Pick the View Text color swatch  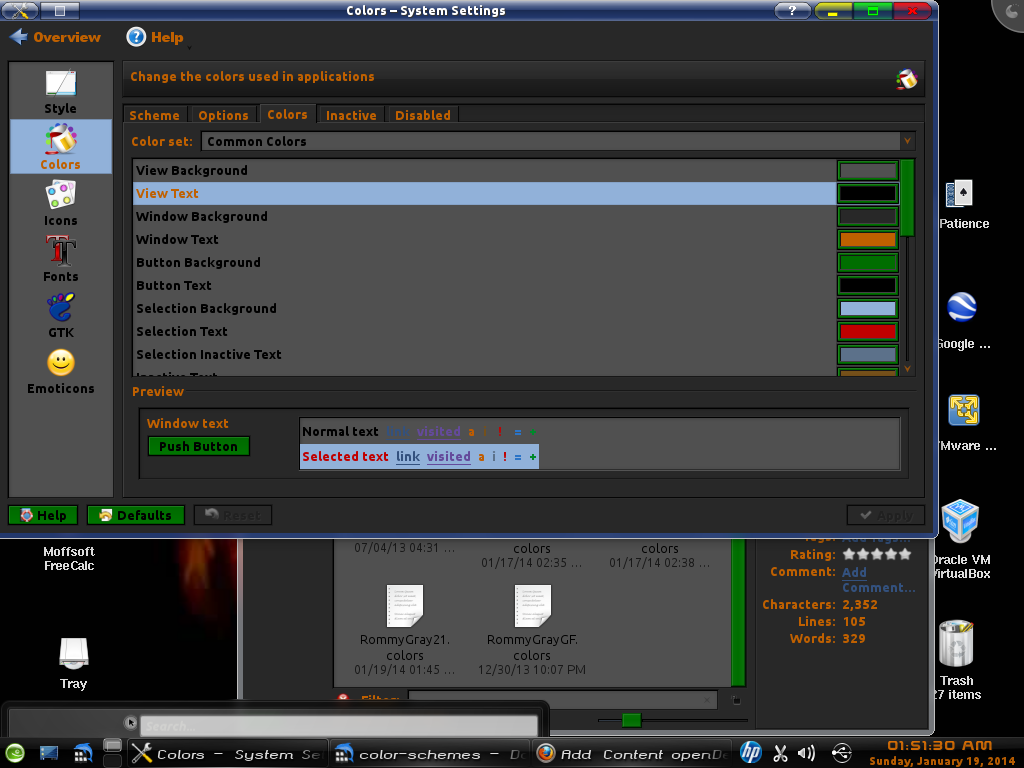pos(867,193)
